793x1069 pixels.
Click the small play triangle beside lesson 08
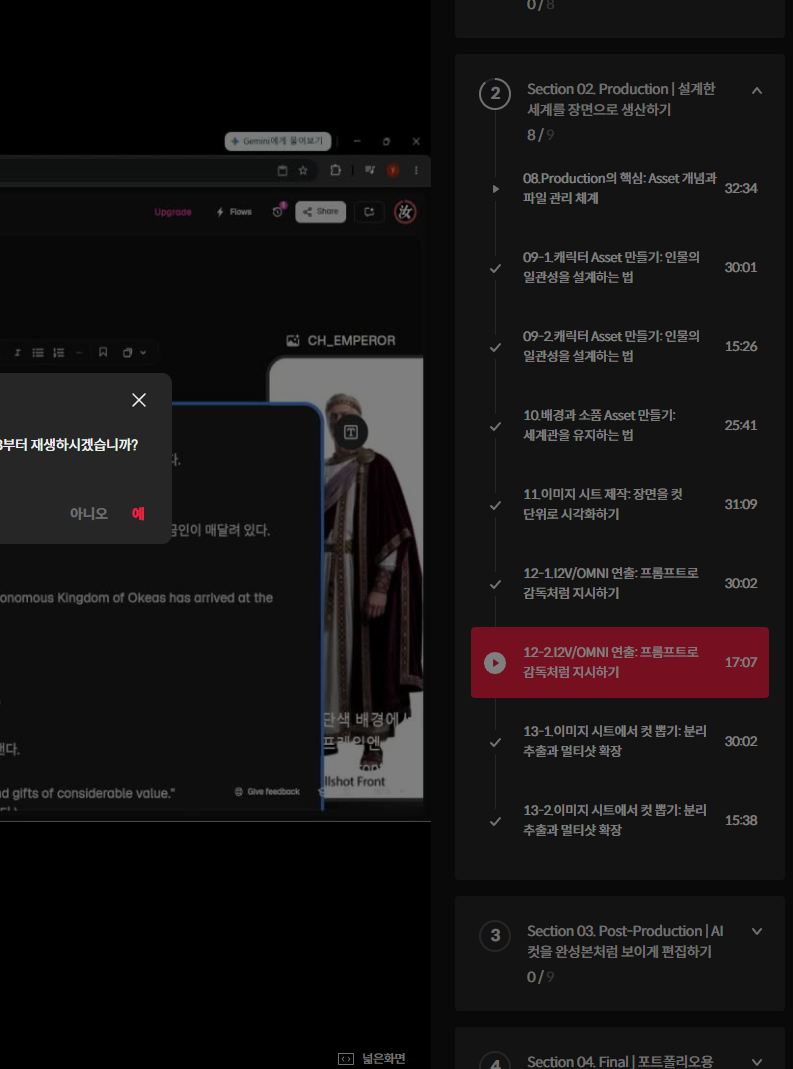click(496, 189)
